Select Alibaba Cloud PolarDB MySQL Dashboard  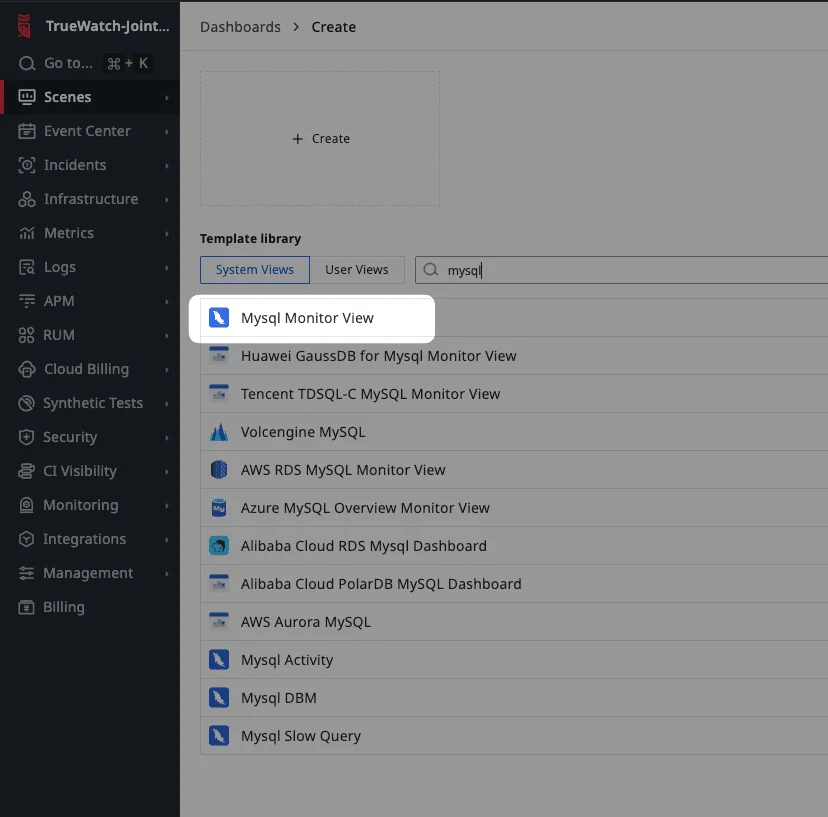(x=514, y=584)
